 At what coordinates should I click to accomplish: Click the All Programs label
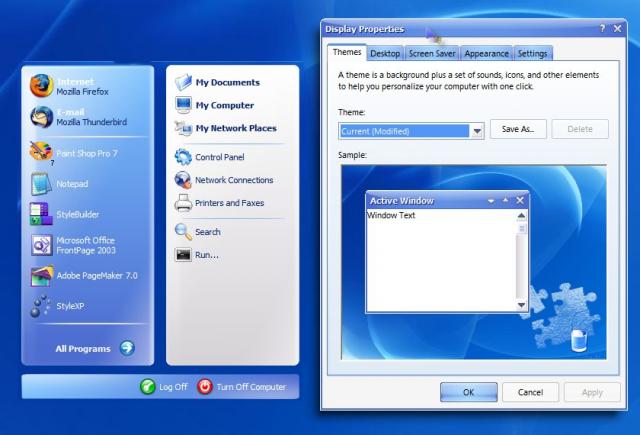(83, 348)
